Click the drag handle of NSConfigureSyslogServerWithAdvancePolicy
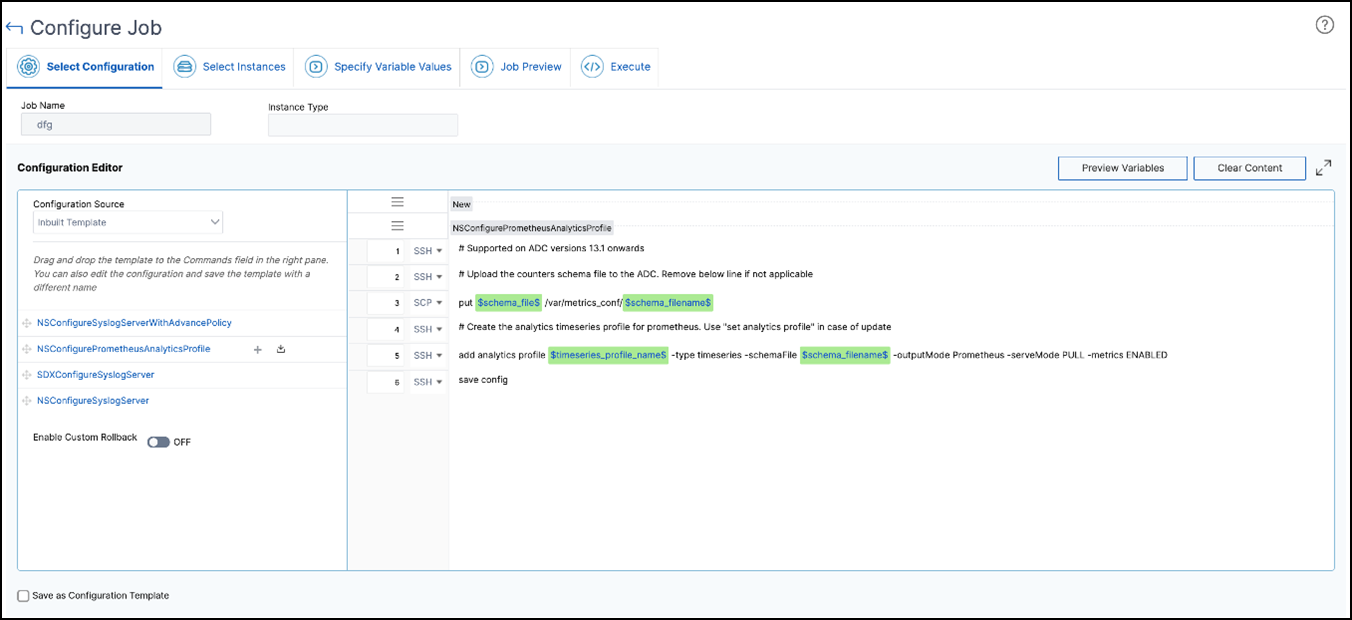The width and height of the screenshot is (1352, 620). tap(26, 323)
